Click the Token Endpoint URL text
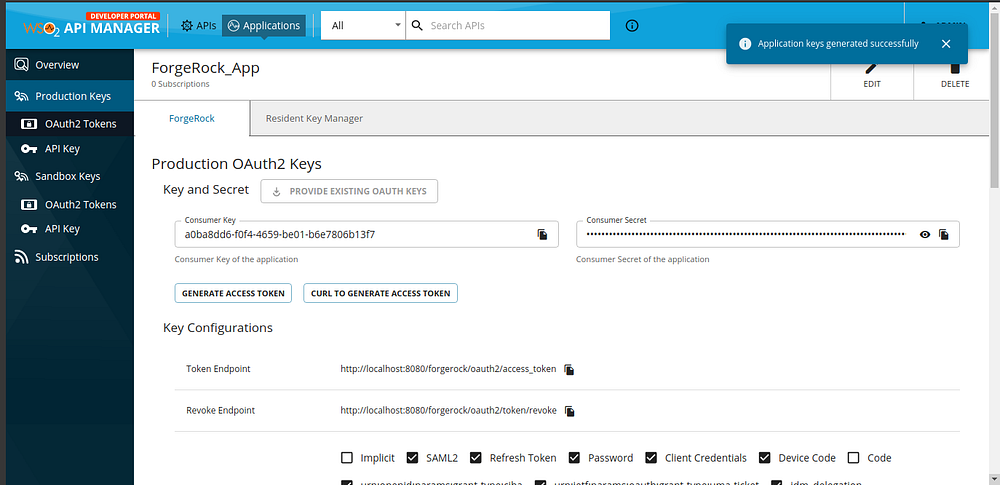The image size is (1000, 485). pos(448,369)
